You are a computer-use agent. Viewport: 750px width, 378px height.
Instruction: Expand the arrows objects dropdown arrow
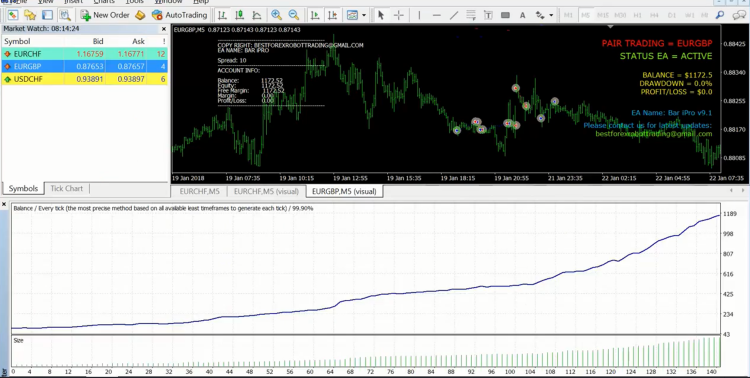[x=551, y=15]
